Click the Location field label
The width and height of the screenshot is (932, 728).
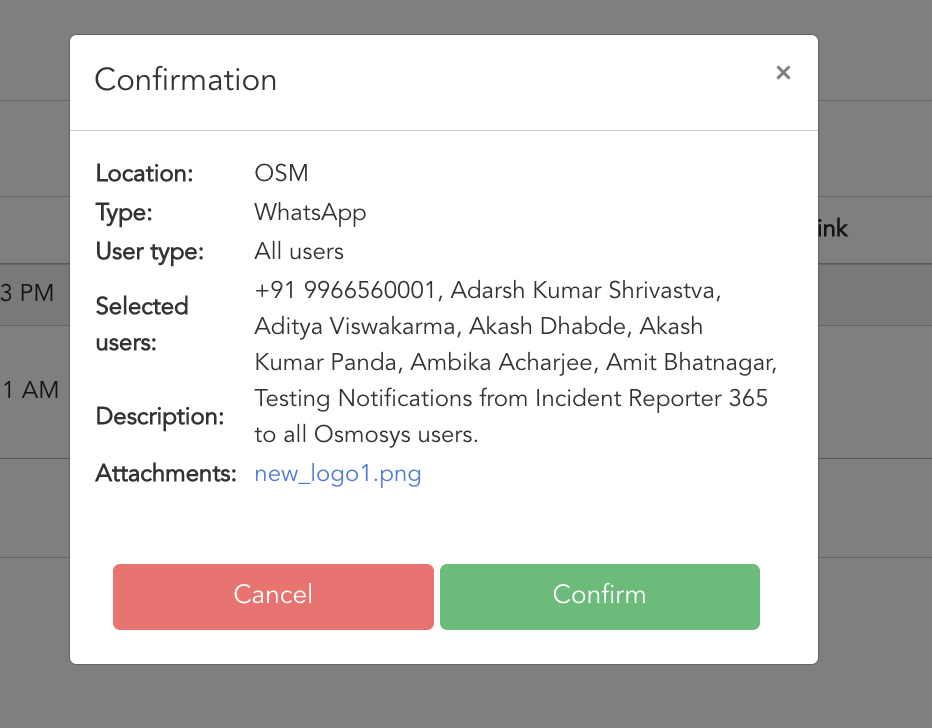point(144,173)
